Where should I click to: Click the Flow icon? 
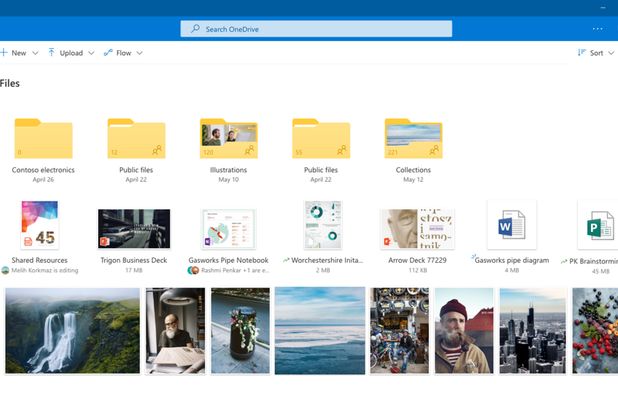click(x=108, y=52)
